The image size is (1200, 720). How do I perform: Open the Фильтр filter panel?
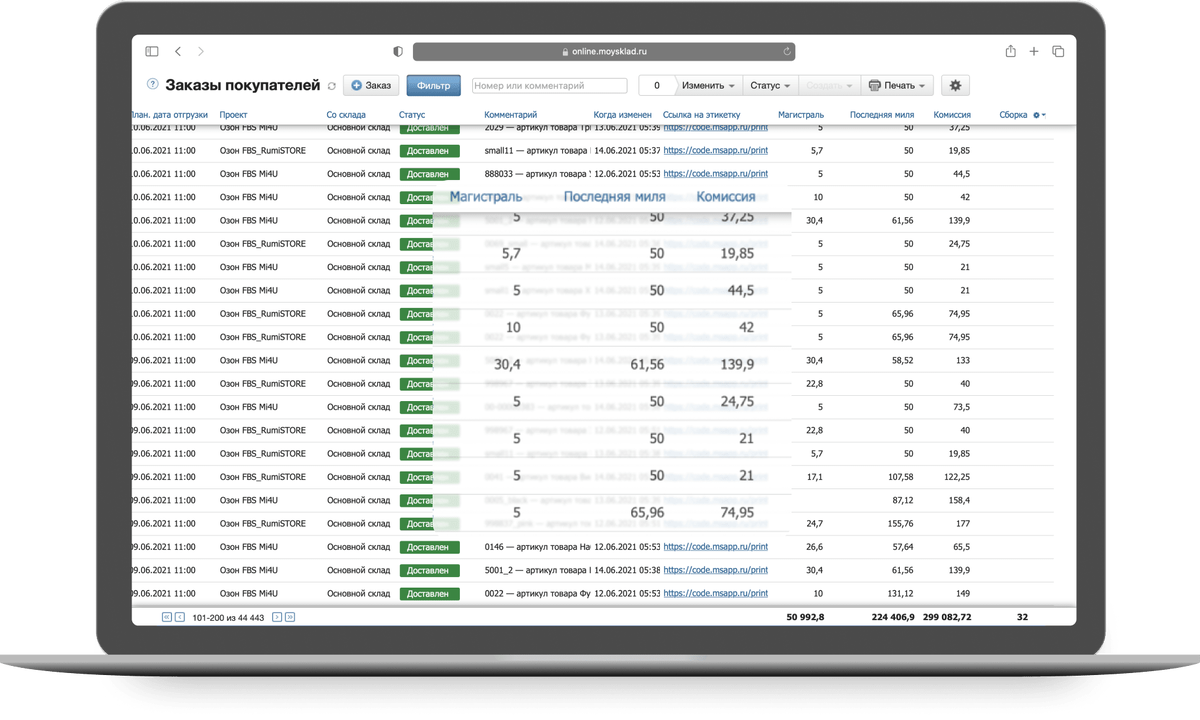pyautogui.click(x=433, y=86)
